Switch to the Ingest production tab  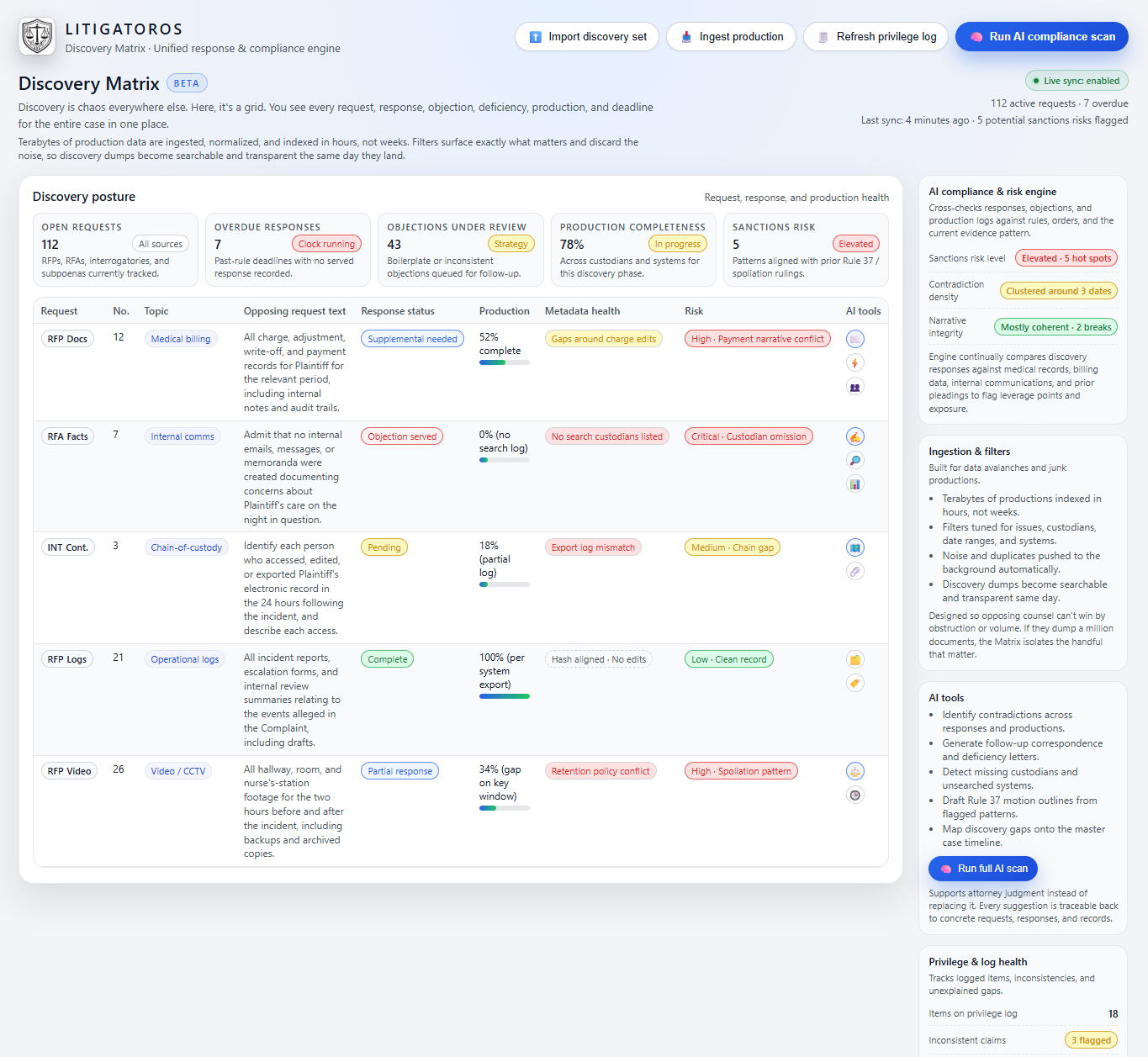point(731,36)
